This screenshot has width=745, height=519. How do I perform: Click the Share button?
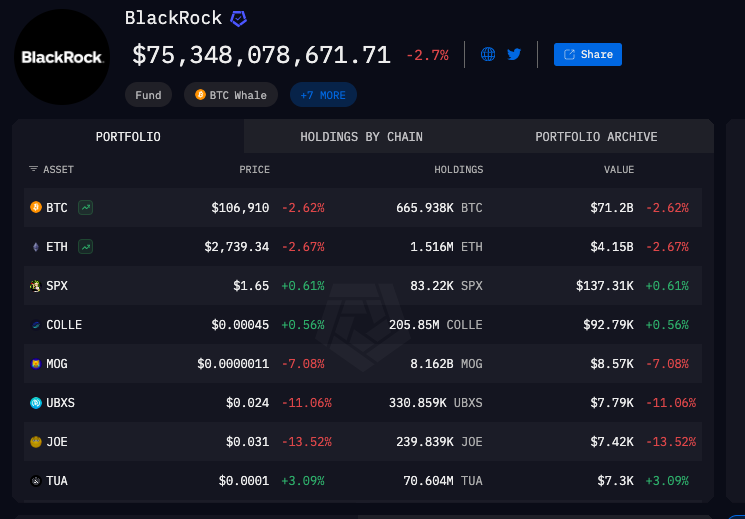click(588, 54)
